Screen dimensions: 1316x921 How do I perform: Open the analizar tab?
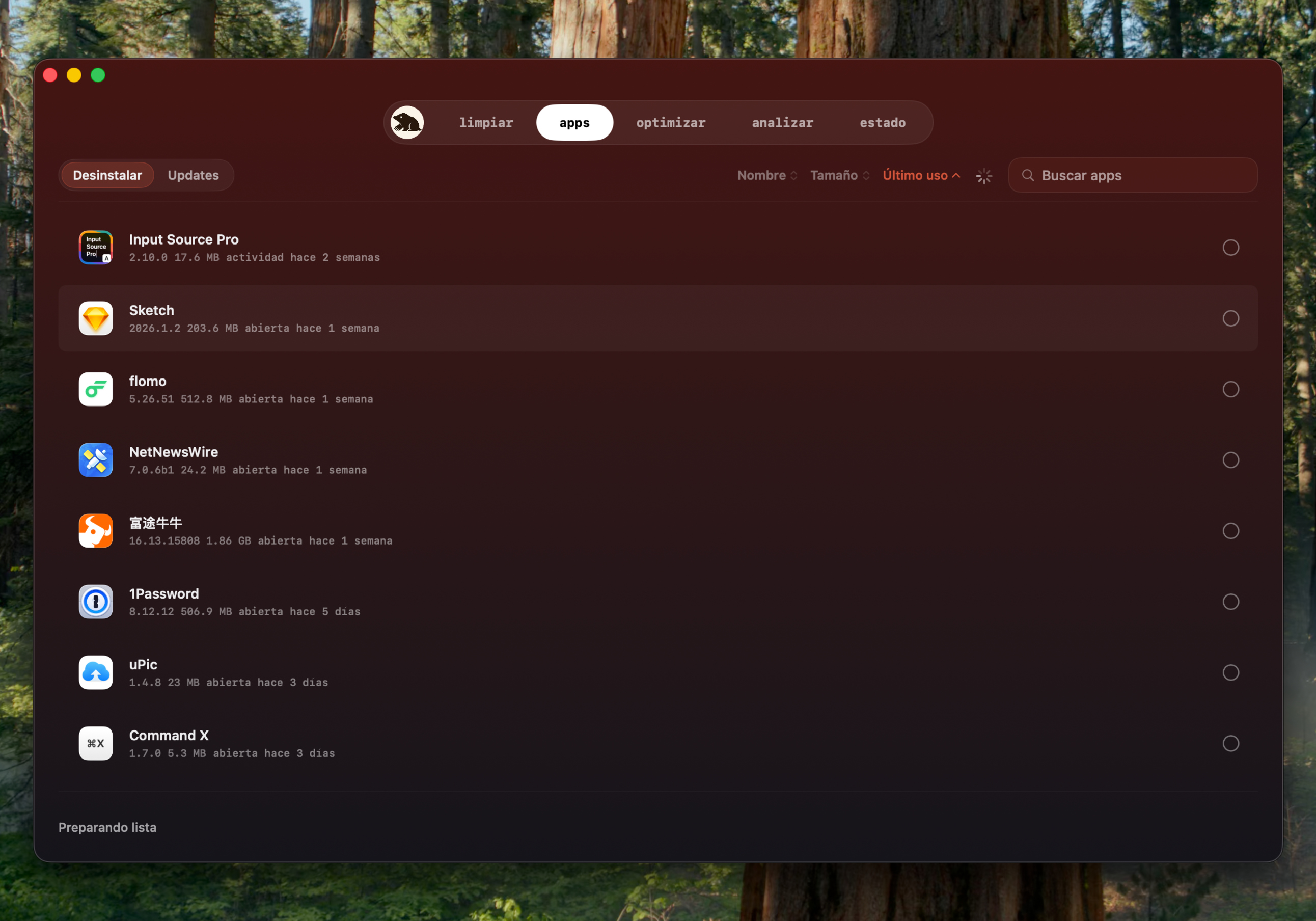point(782,123)
